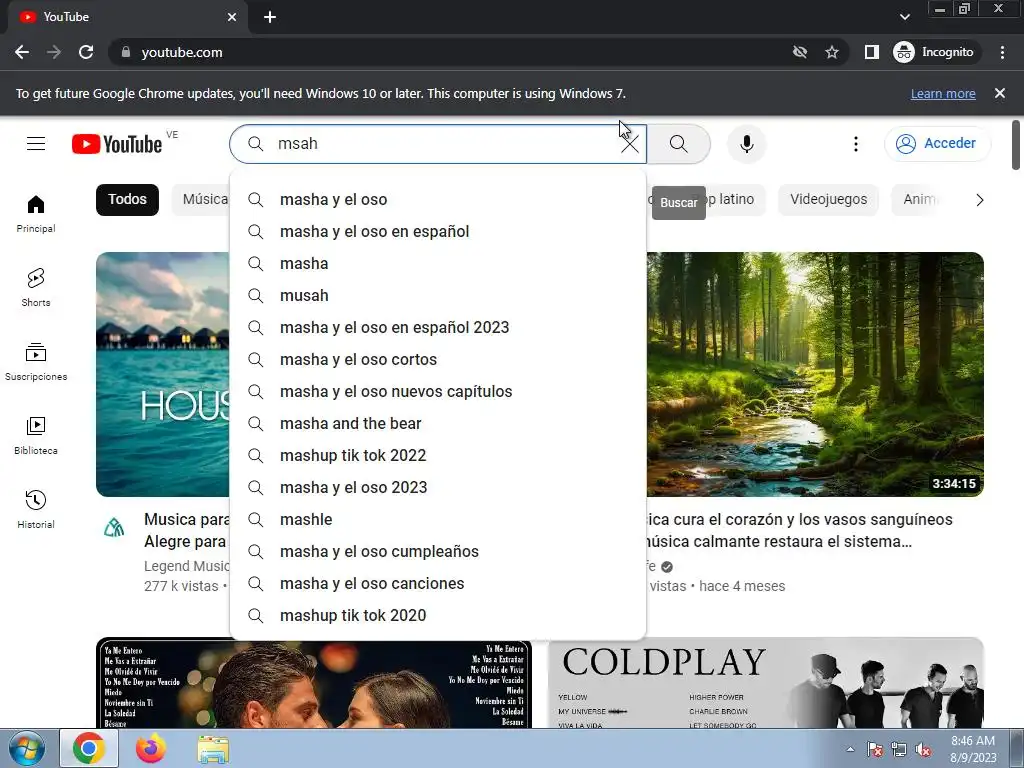Click the Legend Music channel avatar
This screenshot has width=1024, height=768.
(x=114, y=527)
